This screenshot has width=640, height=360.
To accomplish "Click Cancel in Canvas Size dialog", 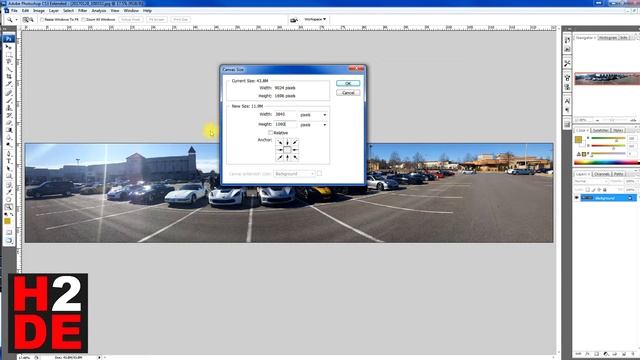I will pyautogui.click(x=348, y=93).
